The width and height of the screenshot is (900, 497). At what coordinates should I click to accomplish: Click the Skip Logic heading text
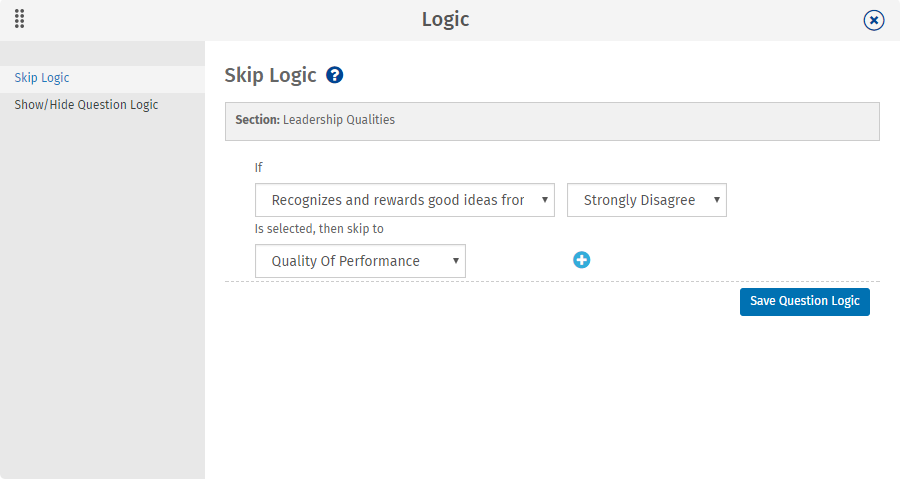(x=270, y=75)
